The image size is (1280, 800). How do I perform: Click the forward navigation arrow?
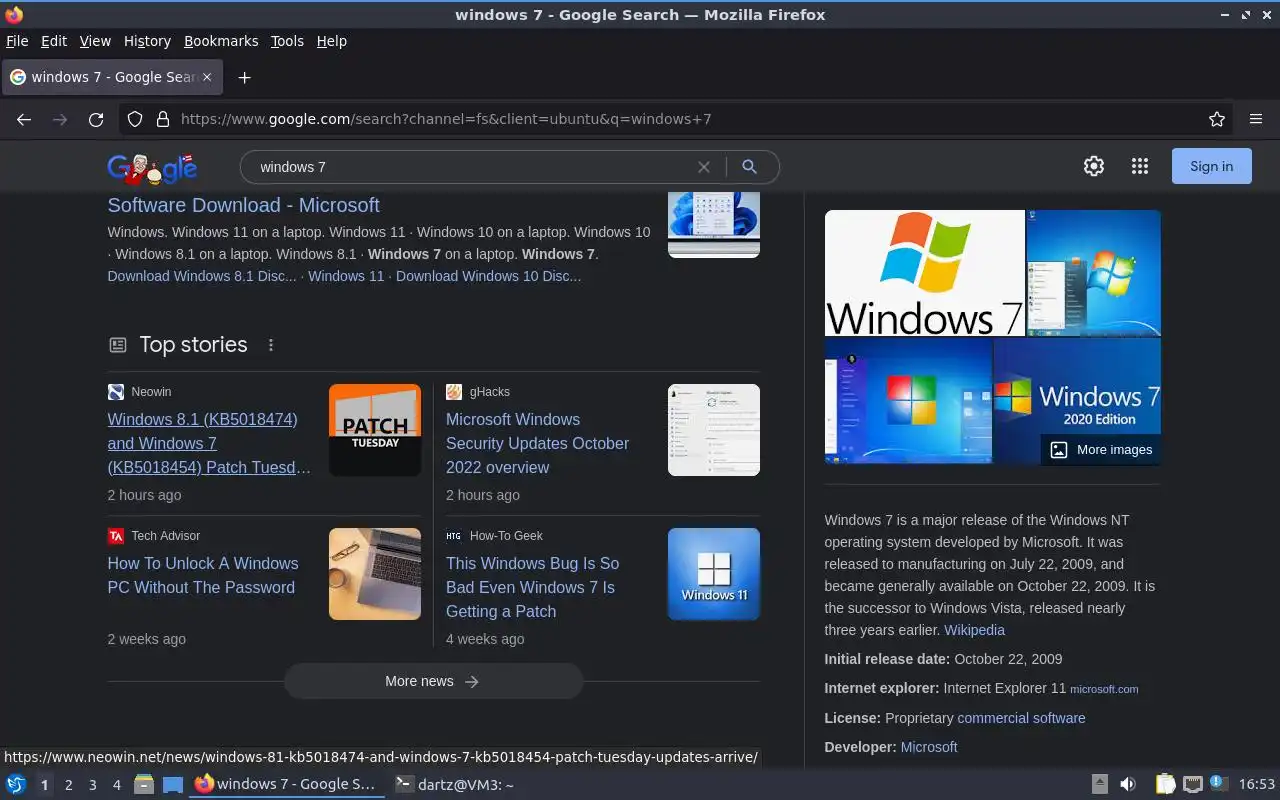[x=60, y=119]
